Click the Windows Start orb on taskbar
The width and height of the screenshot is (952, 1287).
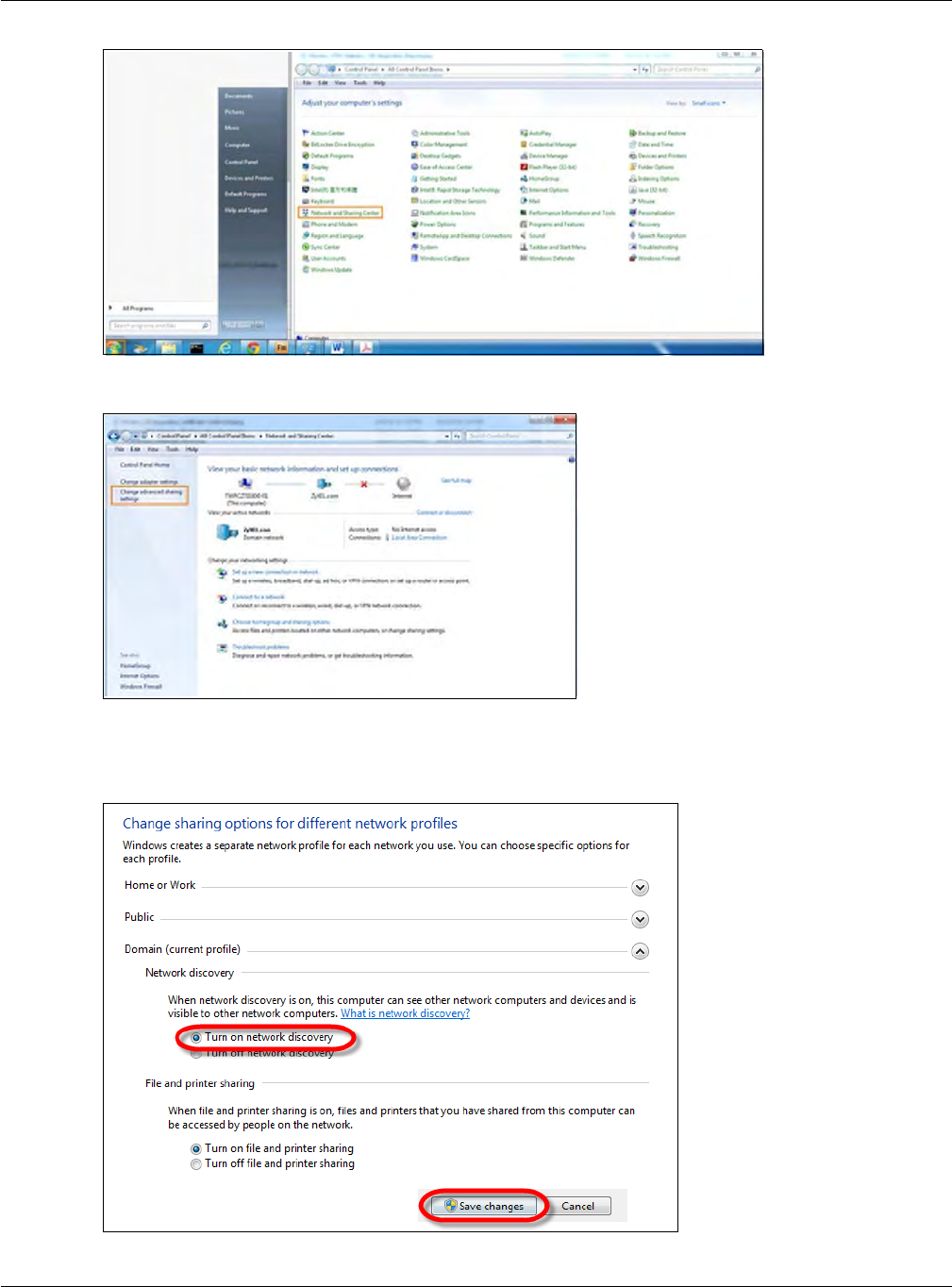[115, 347]
